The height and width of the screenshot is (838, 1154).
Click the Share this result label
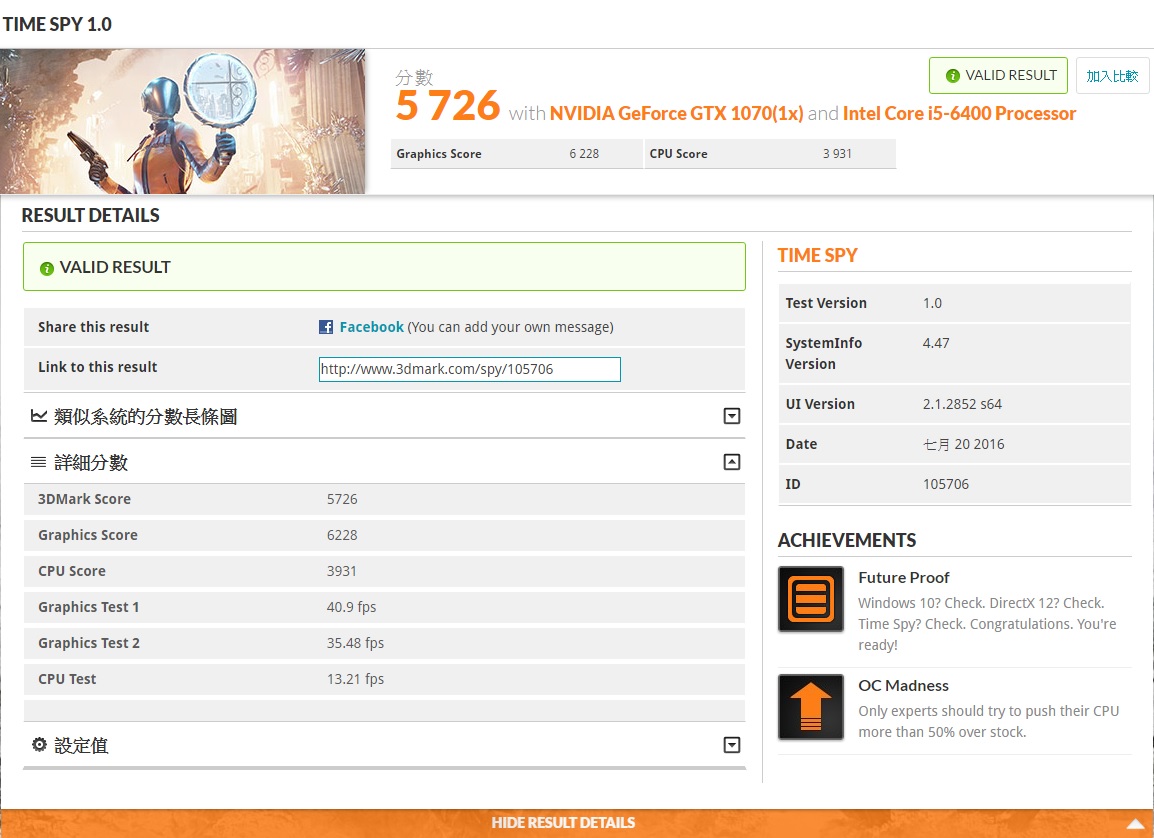tap(93, 327)
